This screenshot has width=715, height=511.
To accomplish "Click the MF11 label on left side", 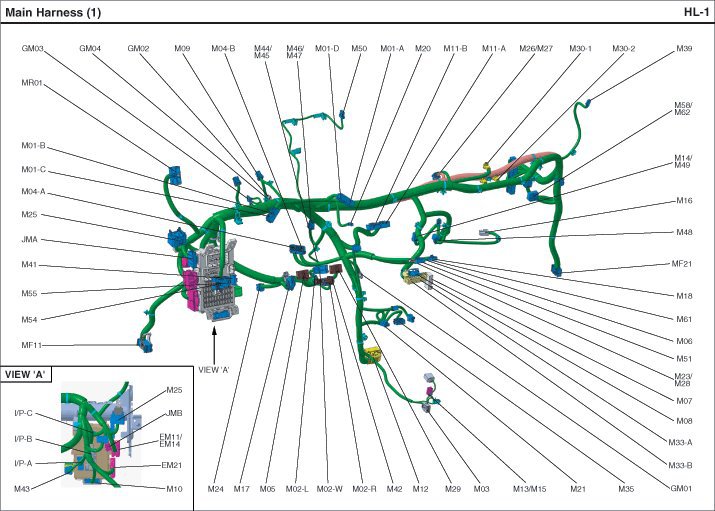I will click(33, 345).
